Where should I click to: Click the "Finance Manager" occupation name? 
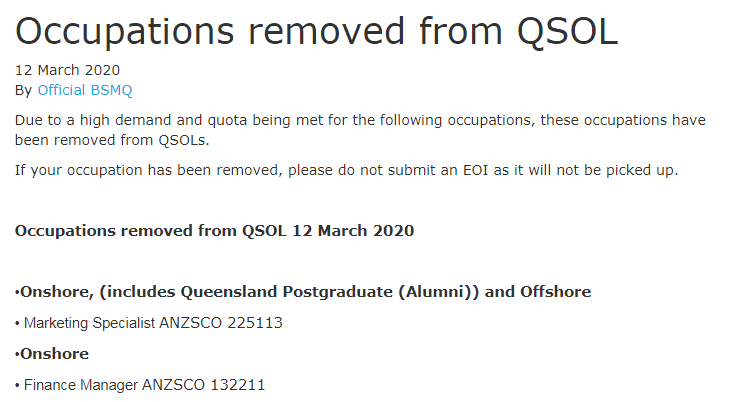click(77, 385)
